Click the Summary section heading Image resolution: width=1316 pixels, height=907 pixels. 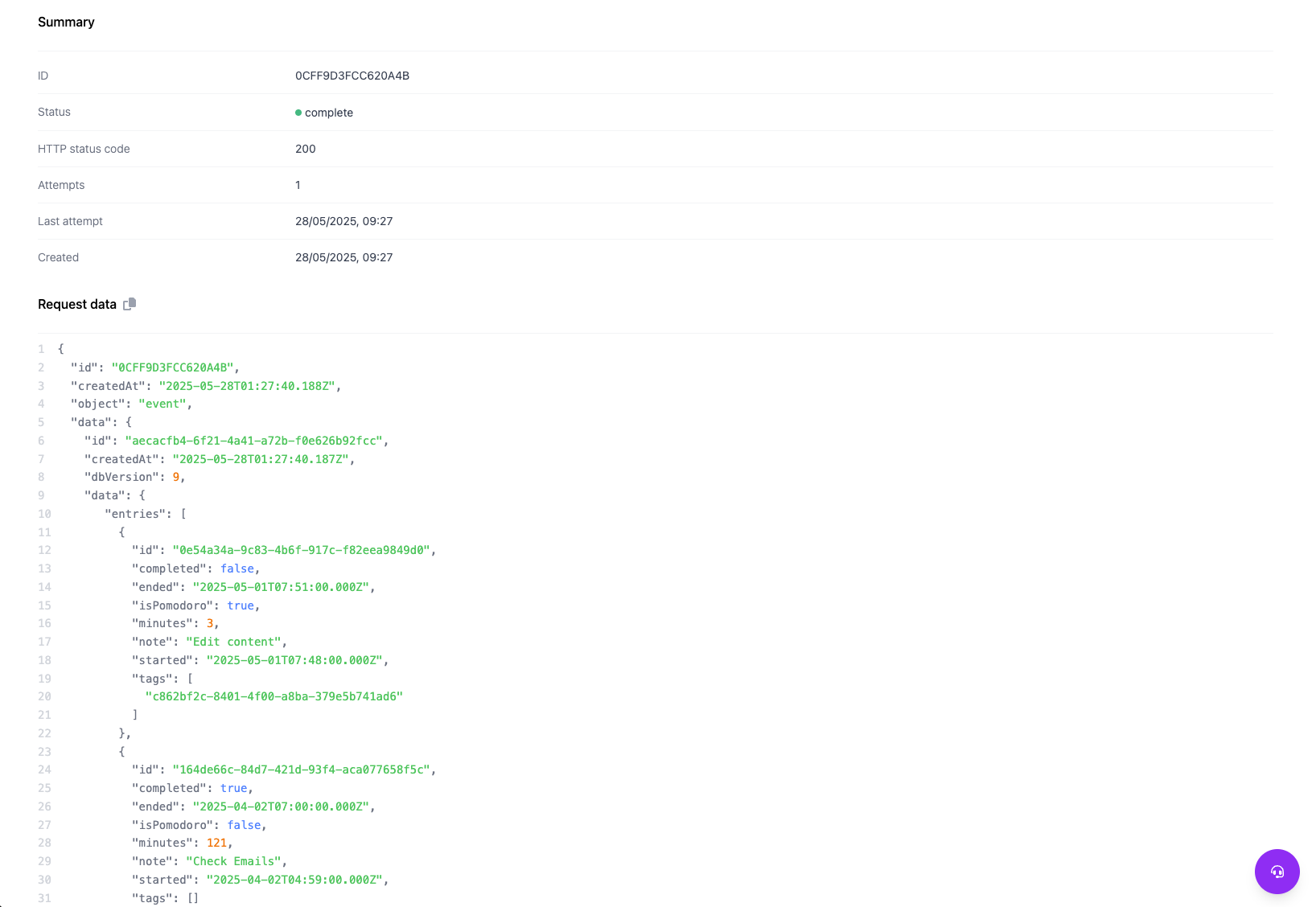(x=66, y=23)
